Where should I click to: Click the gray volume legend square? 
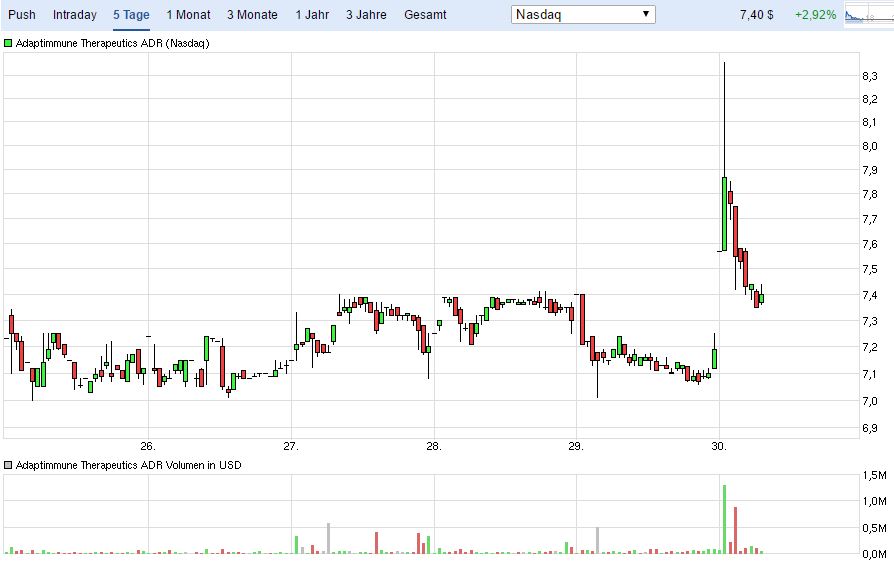9,465
